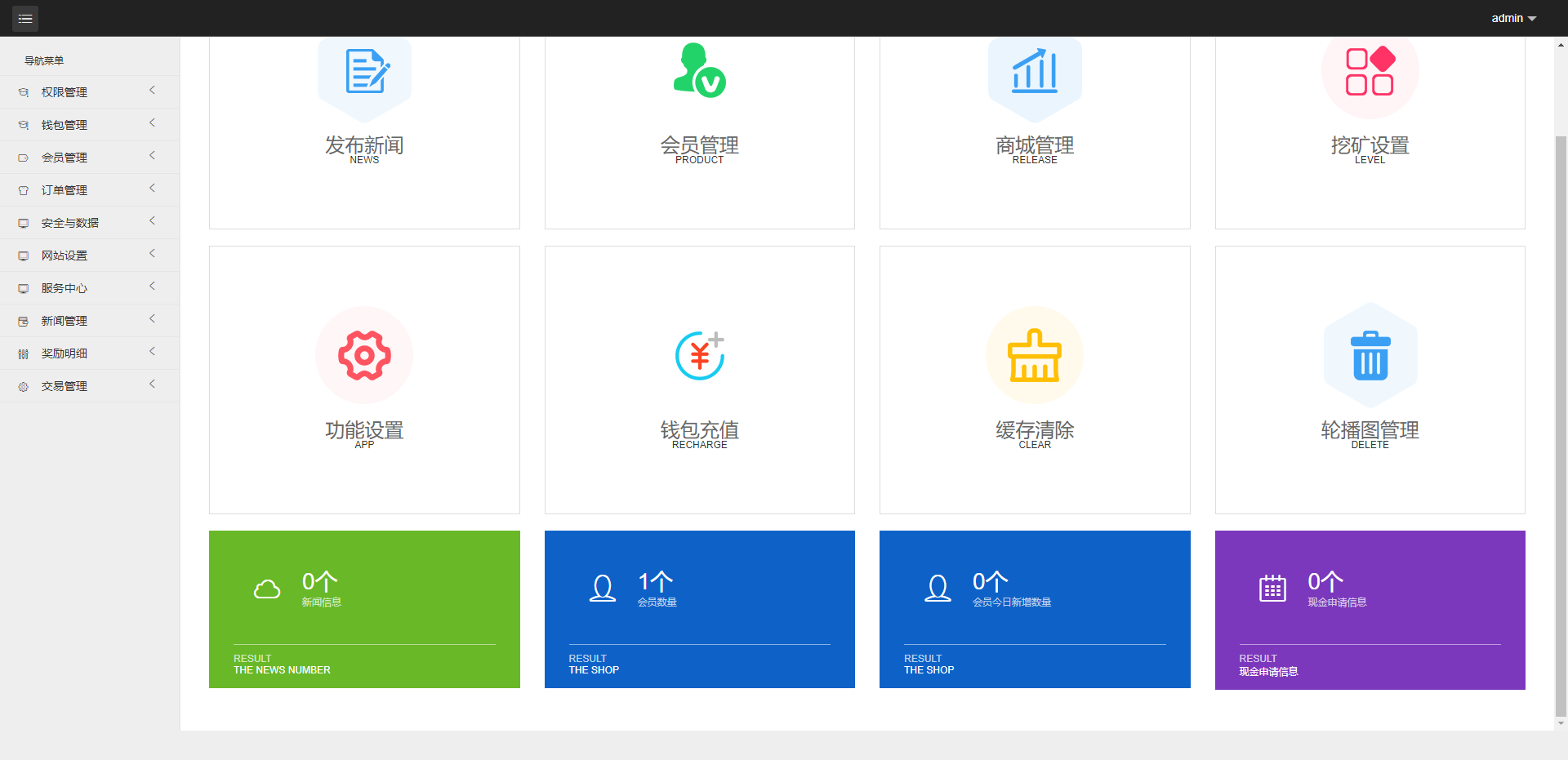1568x760 pixels.
Task: Click the user icon beside 会员今日新增数量
Action: tap(938, 589)
